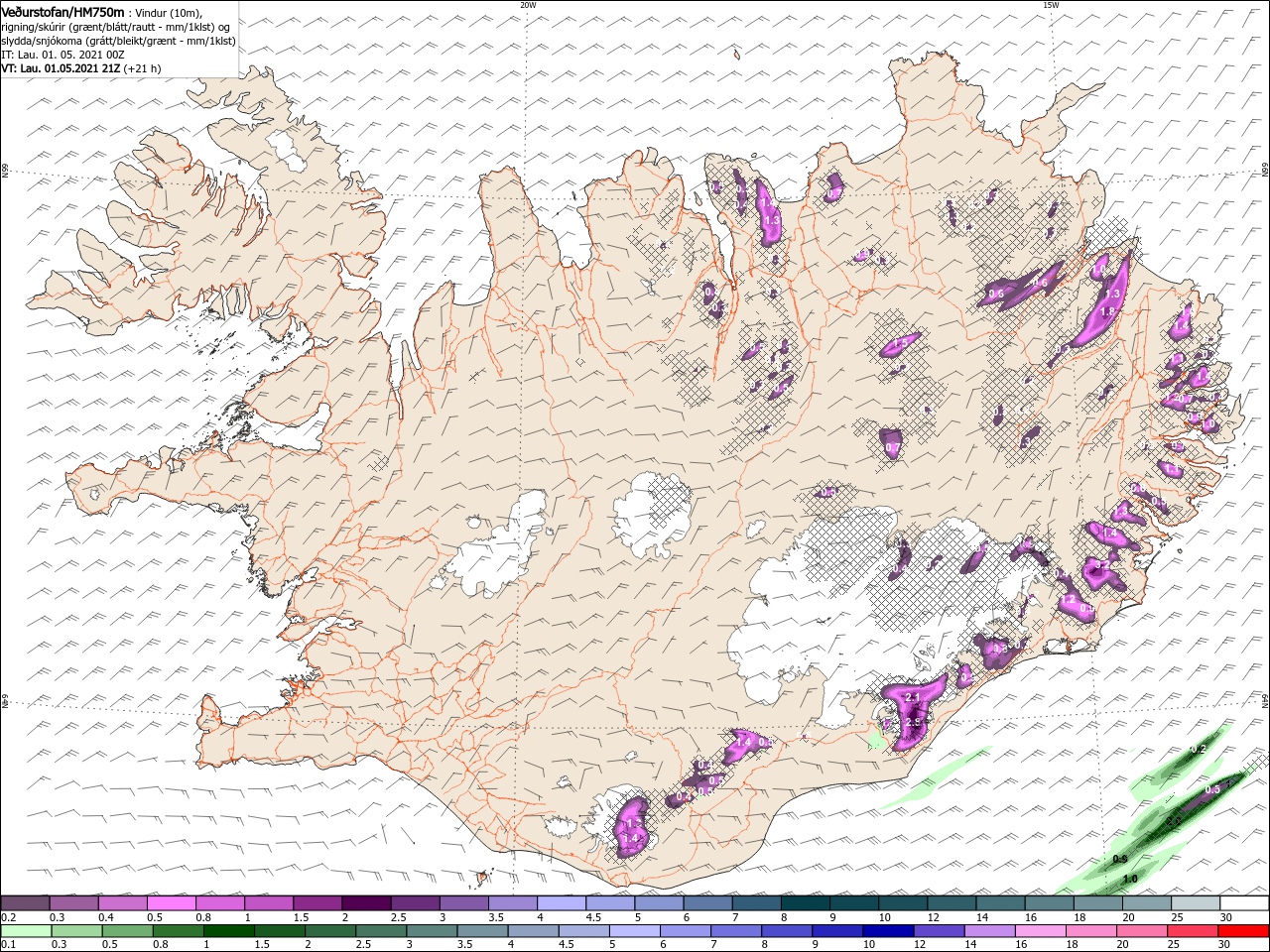Pick the upper-row swatch starting at 6

coord(708,903)
